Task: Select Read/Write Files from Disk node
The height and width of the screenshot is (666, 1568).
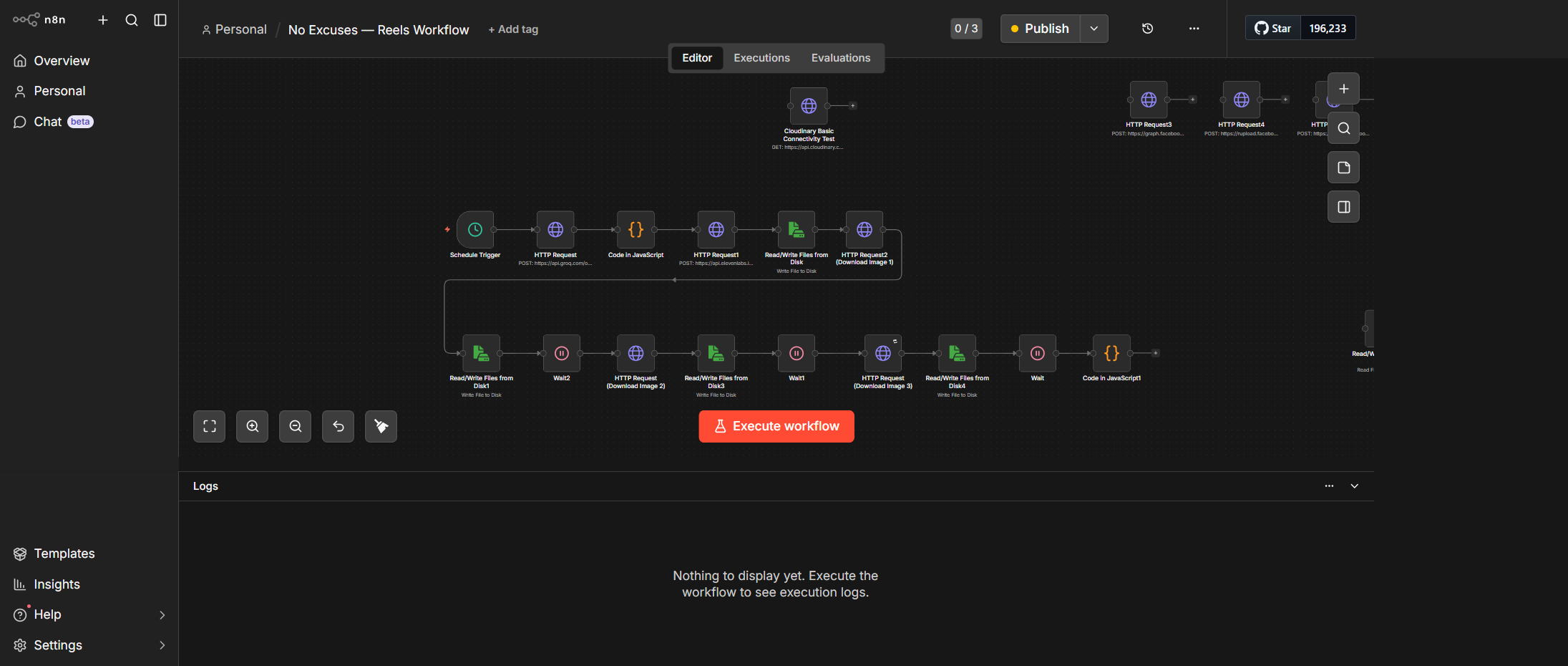Action: click(797, 229)
